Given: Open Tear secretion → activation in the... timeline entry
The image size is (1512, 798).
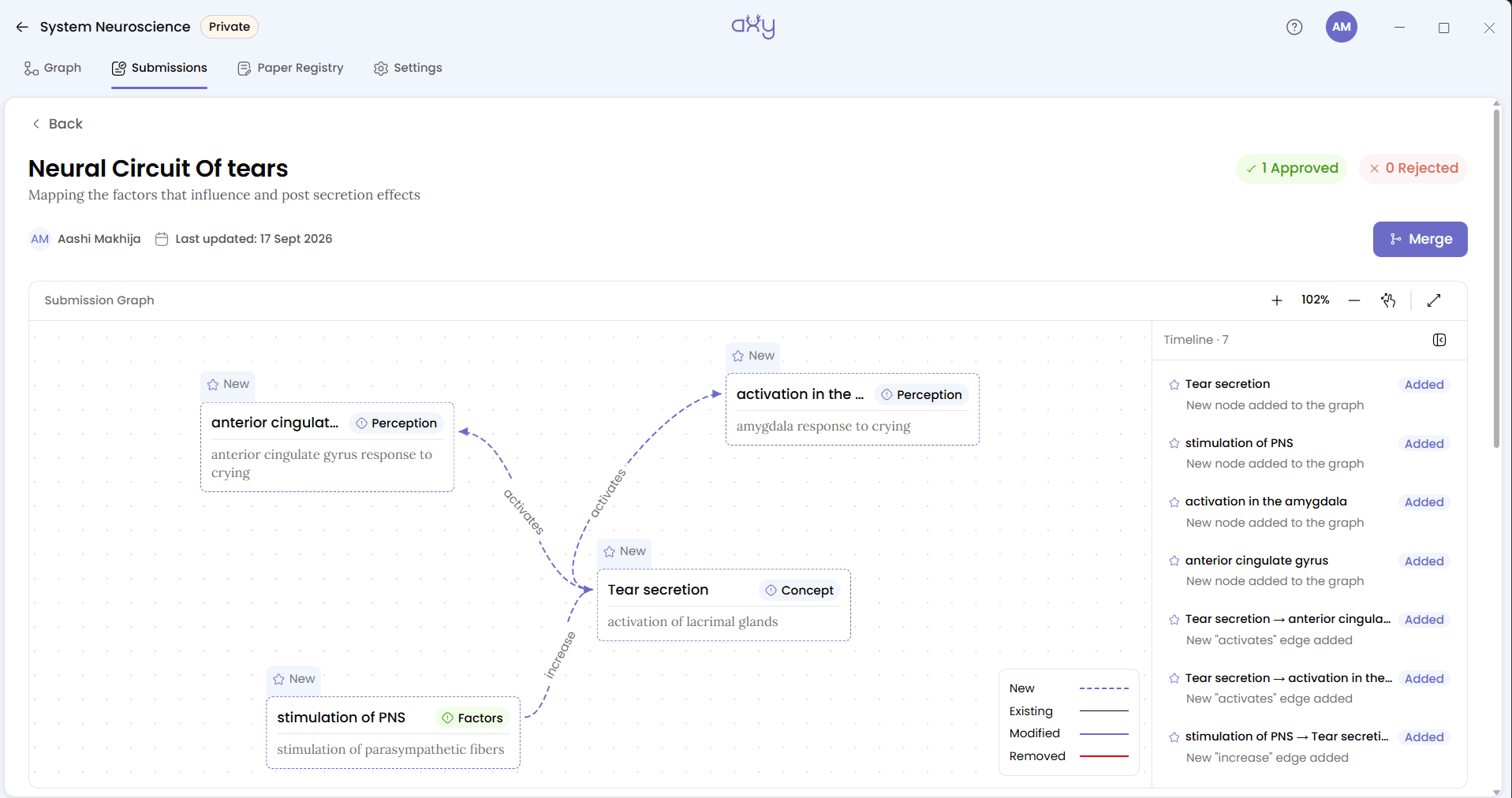Looking at the screenshot, I should click(x=1309, y=688).
